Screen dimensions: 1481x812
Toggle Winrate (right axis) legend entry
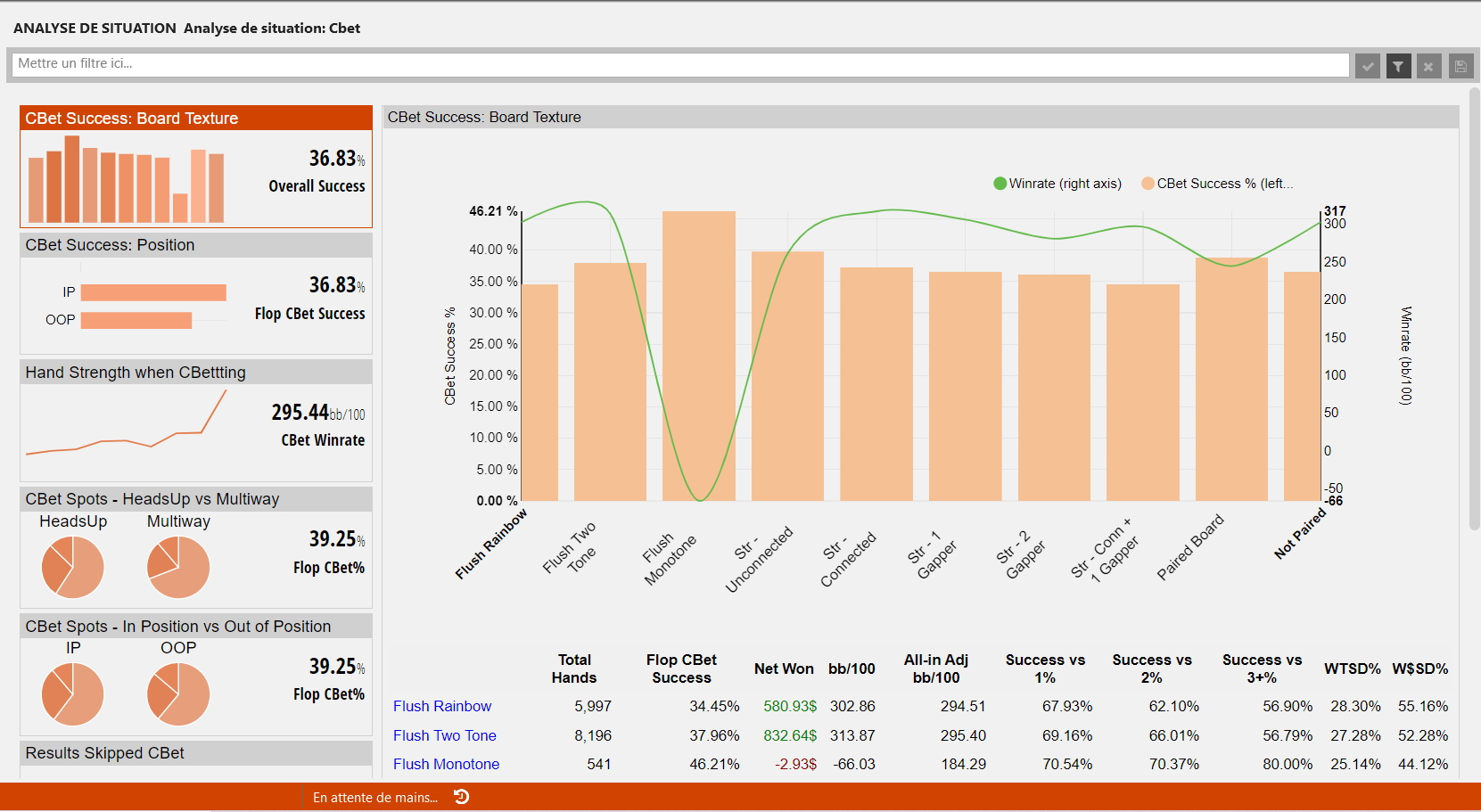coord(1057,184)
